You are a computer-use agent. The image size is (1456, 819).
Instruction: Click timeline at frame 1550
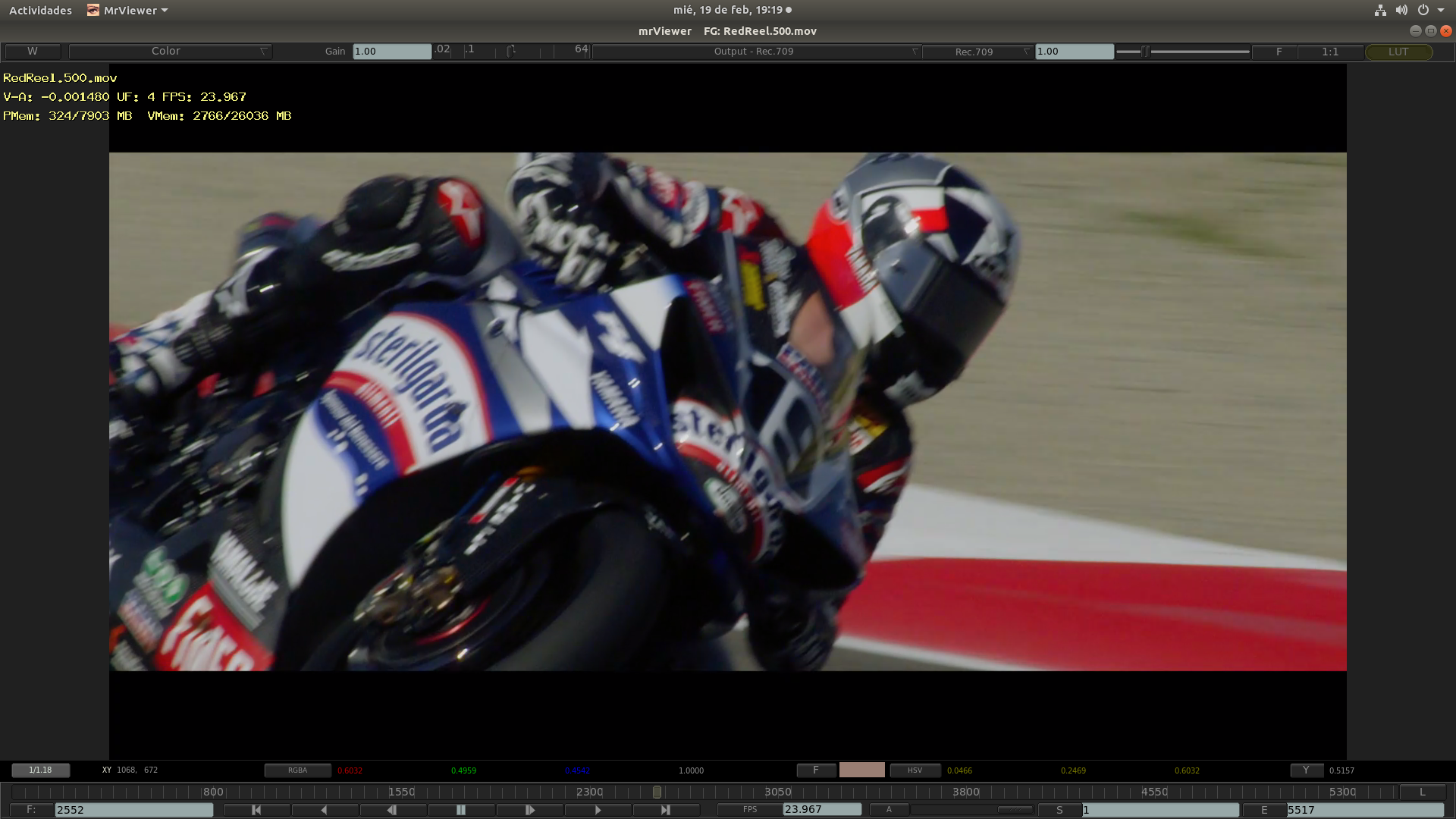[401, 792]
